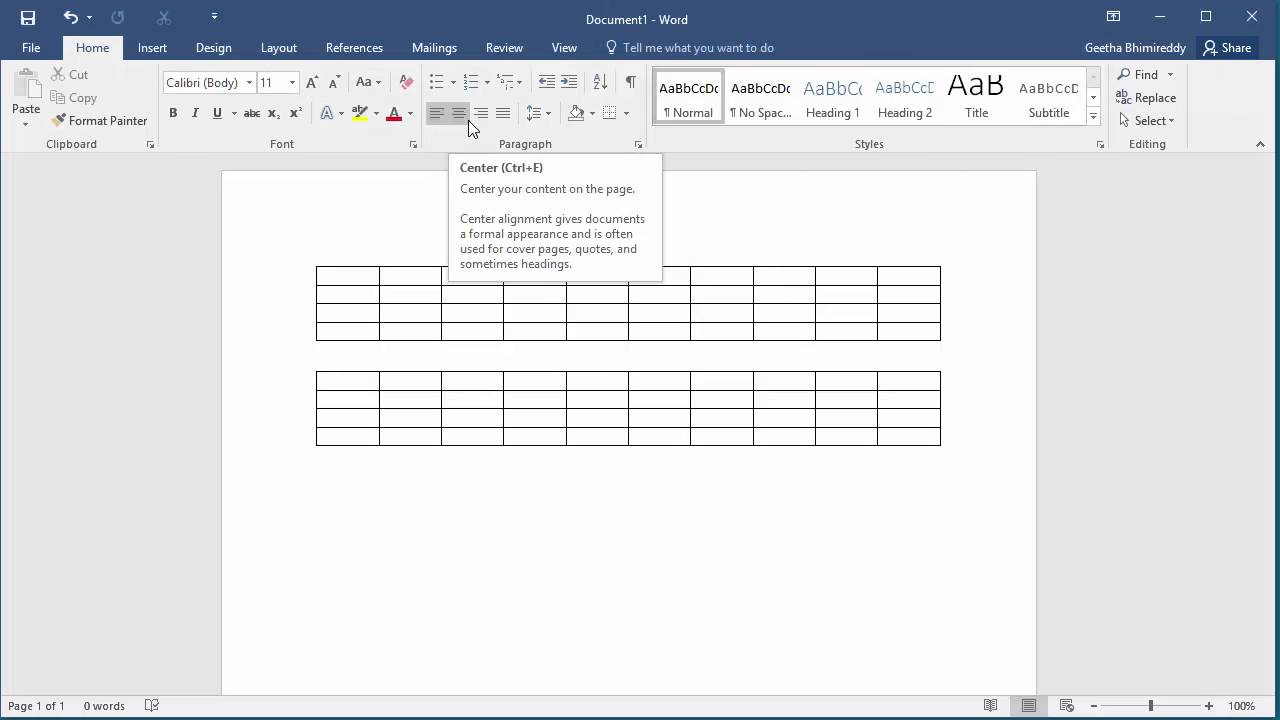Select the Italic formatting icon
1280x720 pixels.
(195, 112)
